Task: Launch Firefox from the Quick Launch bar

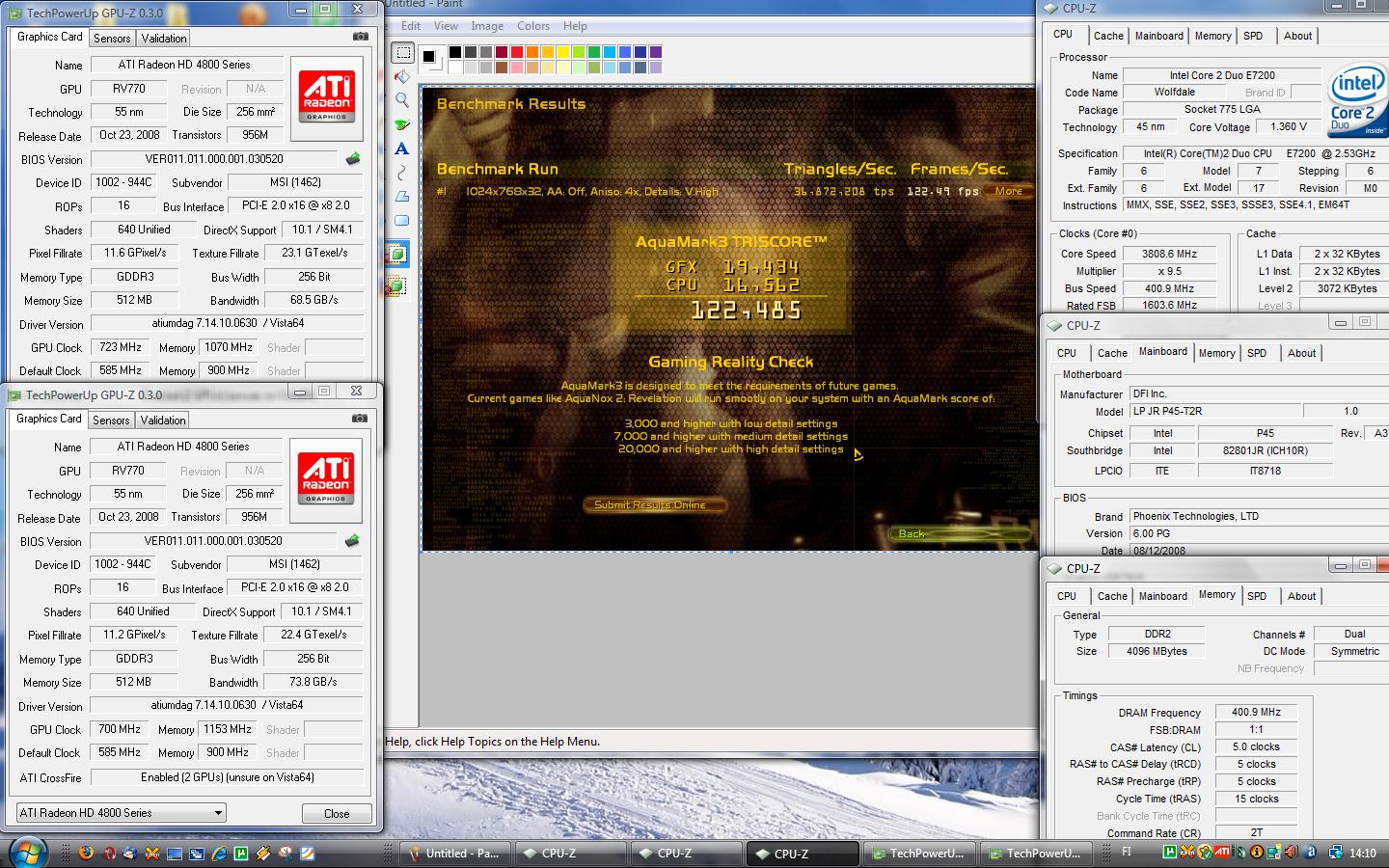Action: 87,853
